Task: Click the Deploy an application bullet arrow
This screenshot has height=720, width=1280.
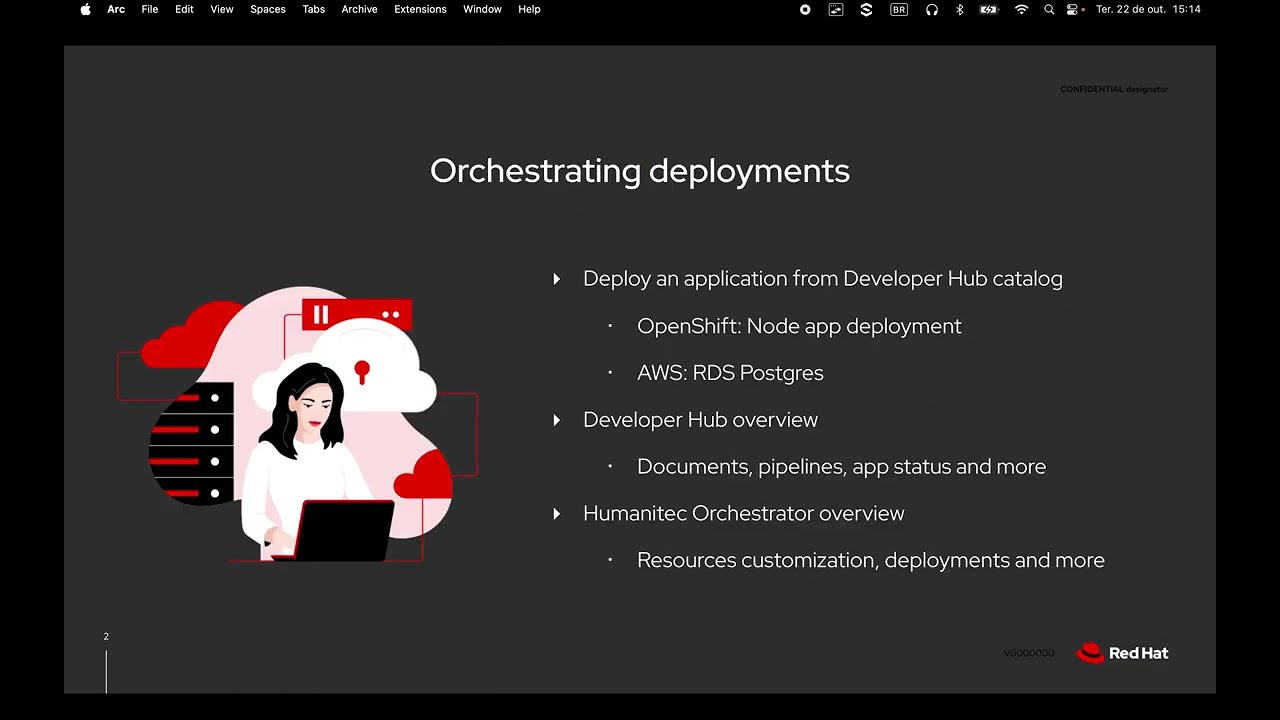Action: pyautogui.click(x=557, y=279)
